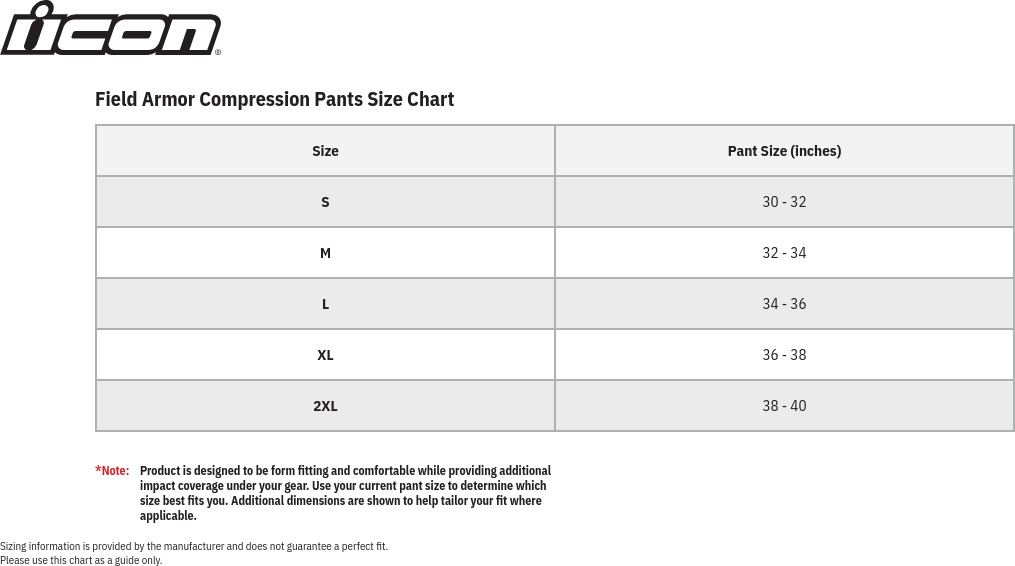Screen dimensions: 1015x566
Task: Select the XL size cell
Action: pyautogui.click(x=325, y=355)
